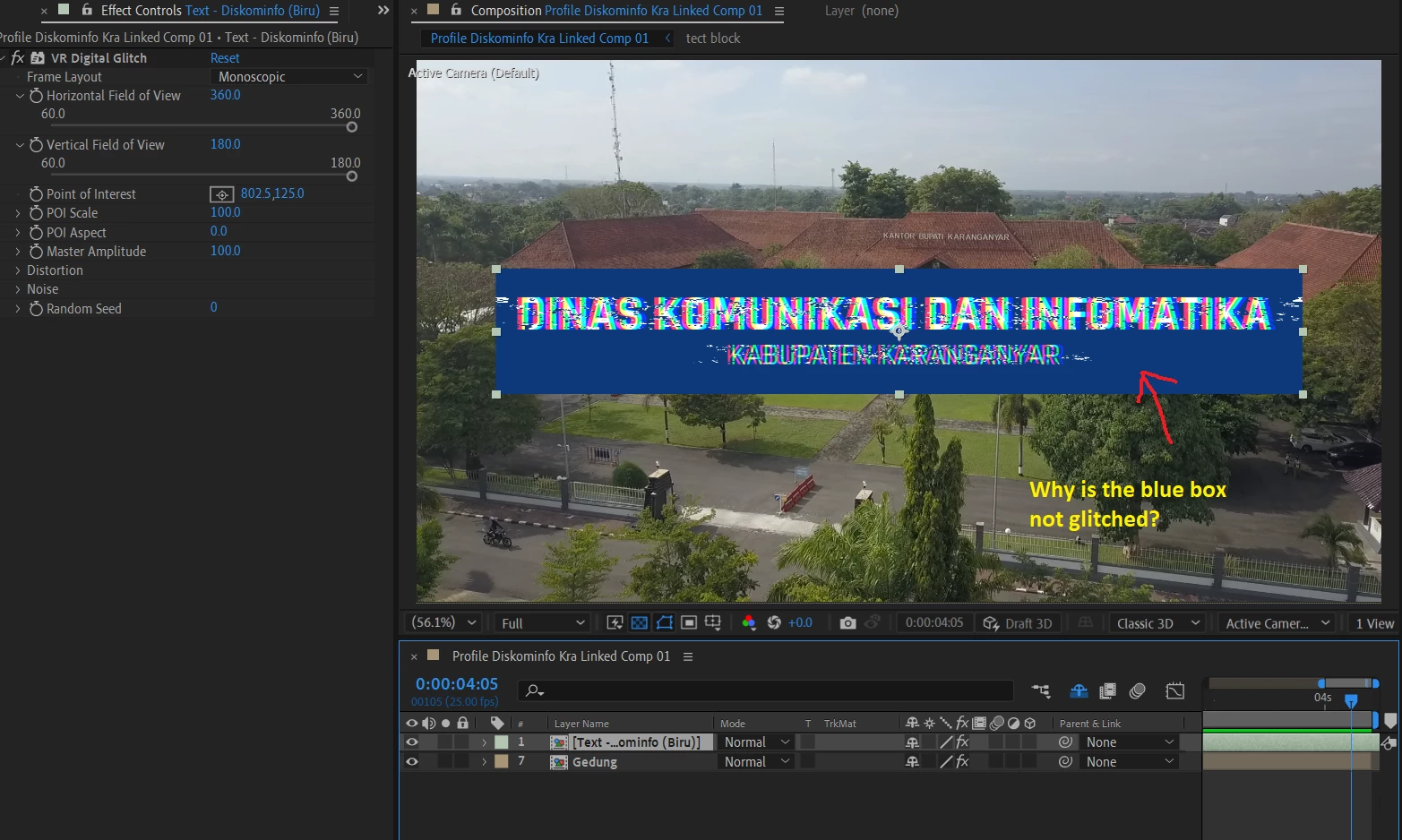The width and height of the screenshot is (1402, 840).
Task: Click the timeline layer search field
Action: click(765, 690)
